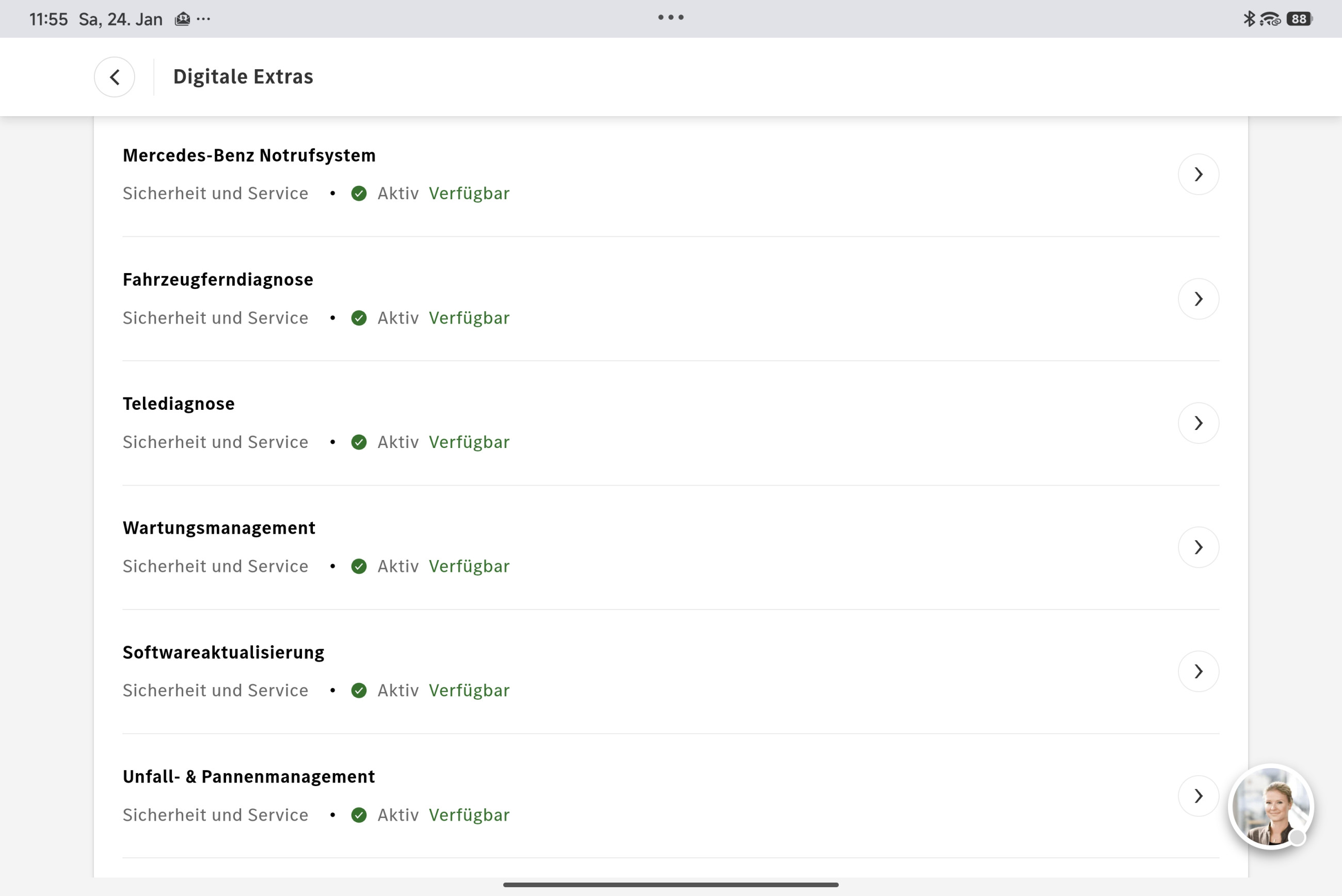Open Telediagnose details arrow
The image size is (1342, 896).
1198,423
